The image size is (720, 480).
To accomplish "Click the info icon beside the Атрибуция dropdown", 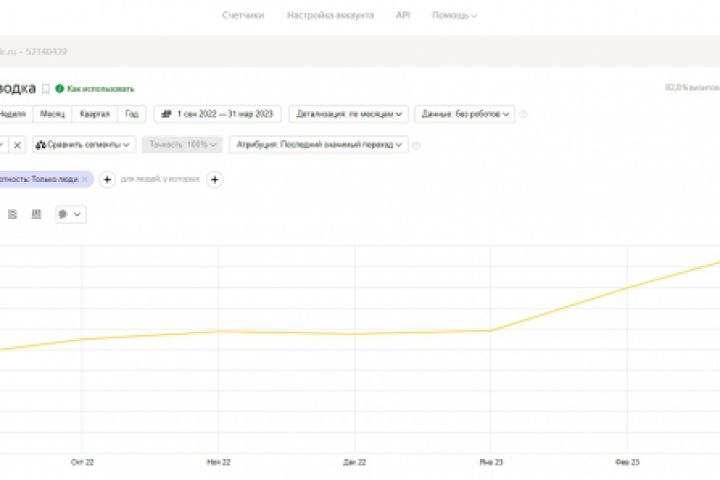I will point(416,145).
